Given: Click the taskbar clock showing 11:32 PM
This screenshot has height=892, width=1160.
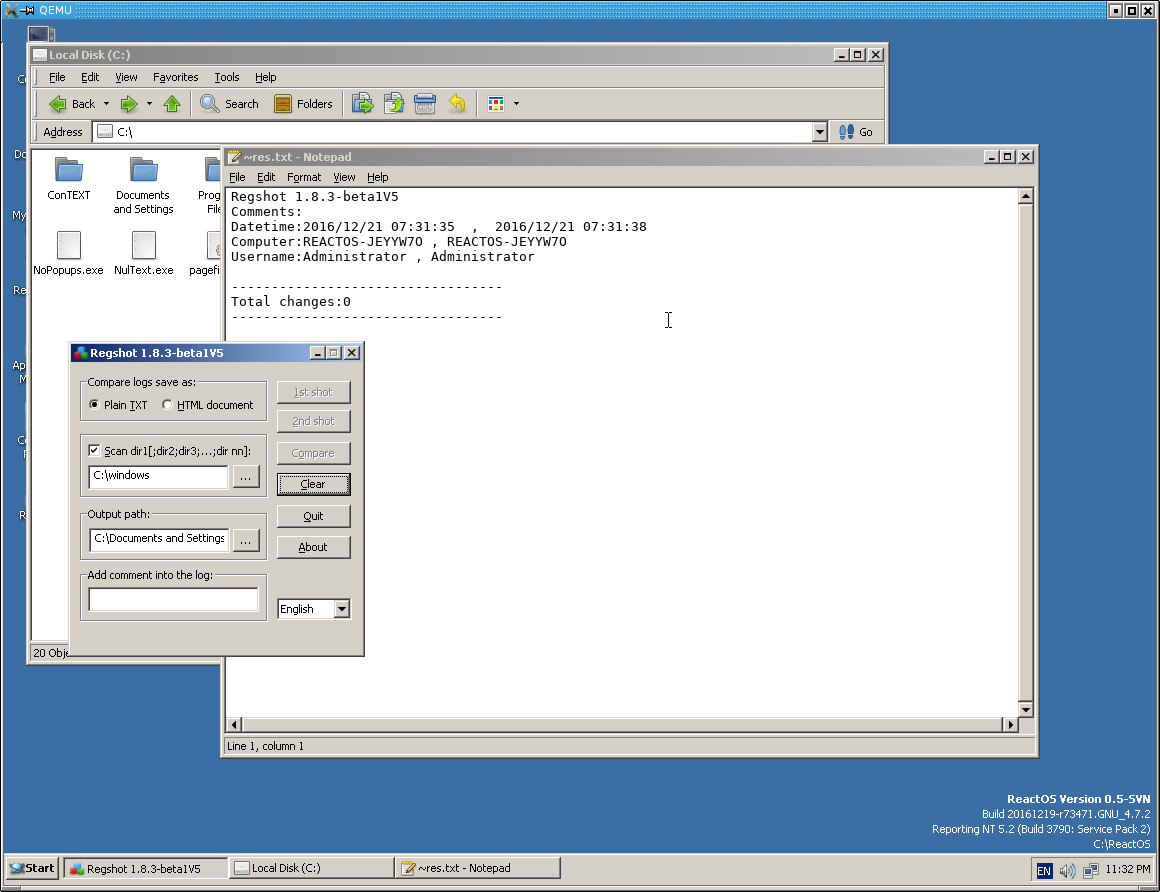Looking at the screenshot, I should click(x=1127, y=870).
